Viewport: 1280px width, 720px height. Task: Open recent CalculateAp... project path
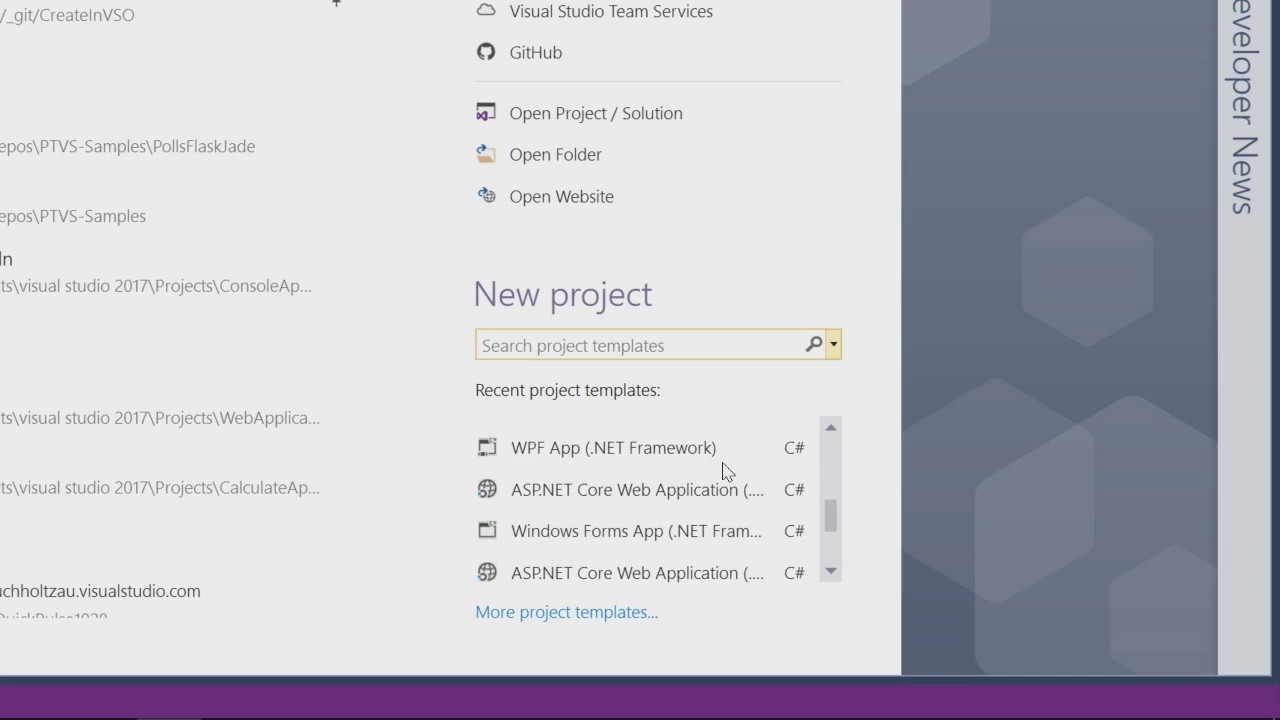pos(160,488)
